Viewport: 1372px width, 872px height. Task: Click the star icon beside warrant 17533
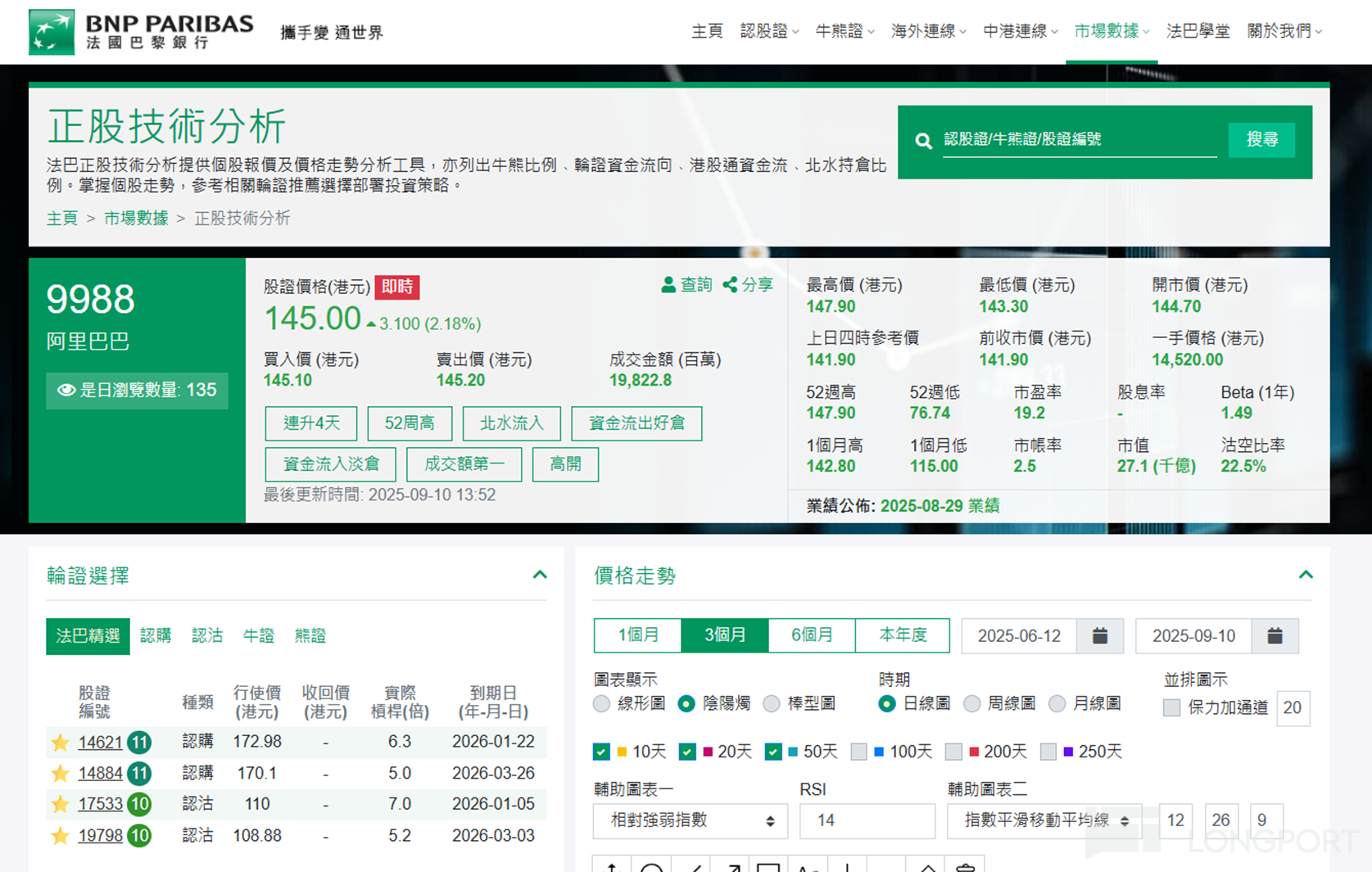click(60, 805)
